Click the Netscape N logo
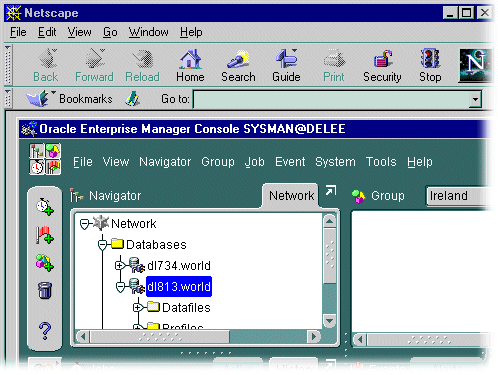498x375 pixels. [475, 65]
